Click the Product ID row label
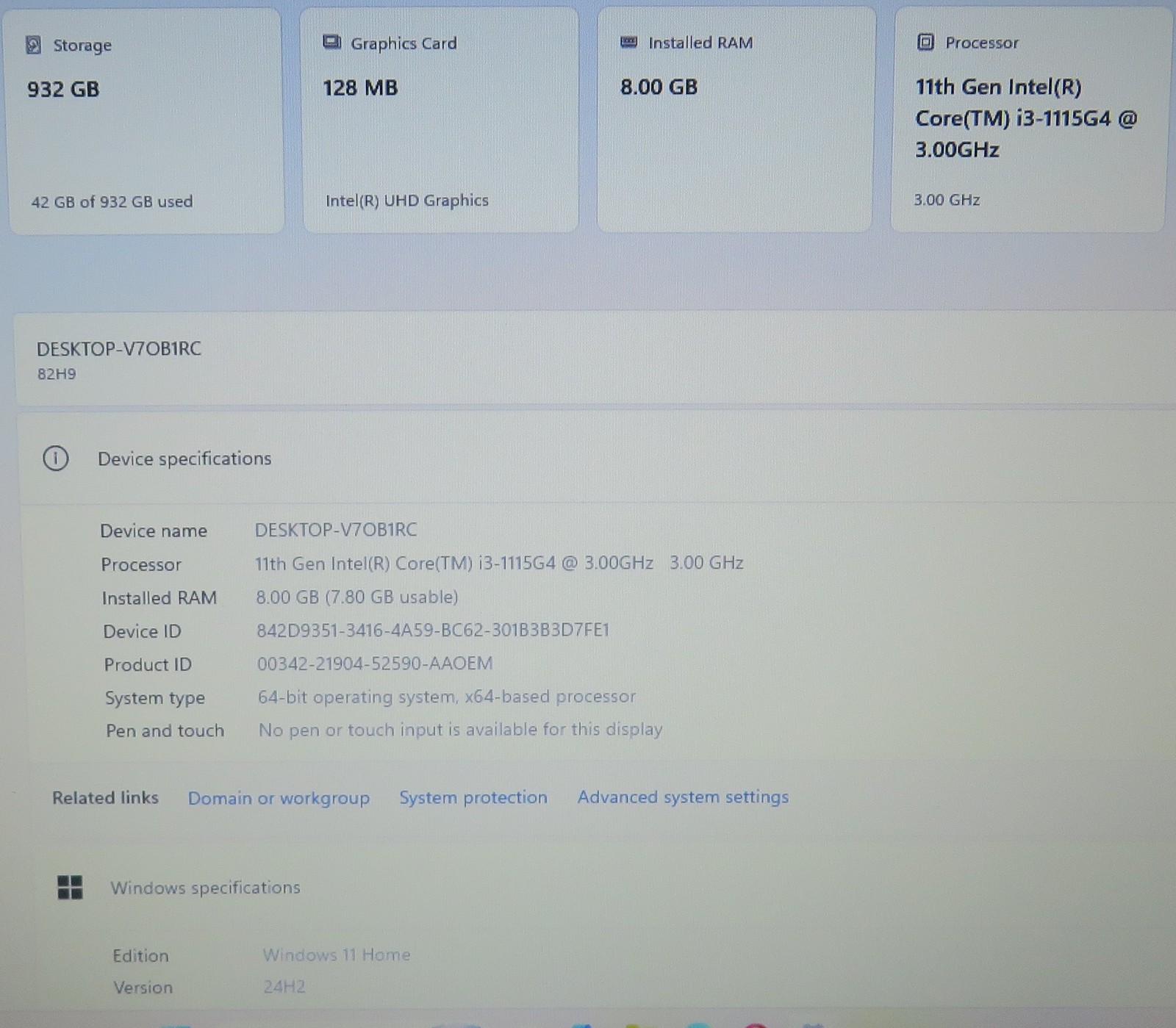Screen dimensions: 1176x1028 click(148, 664)
